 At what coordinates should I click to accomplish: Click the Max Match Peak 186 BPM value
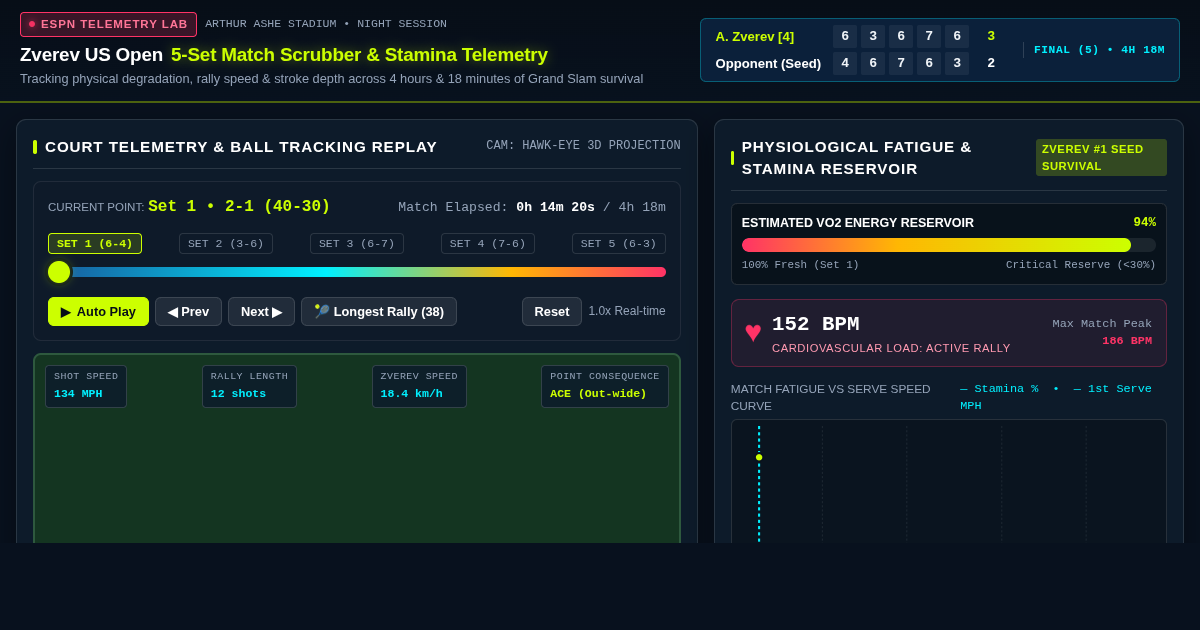[x=1127, y=340]
